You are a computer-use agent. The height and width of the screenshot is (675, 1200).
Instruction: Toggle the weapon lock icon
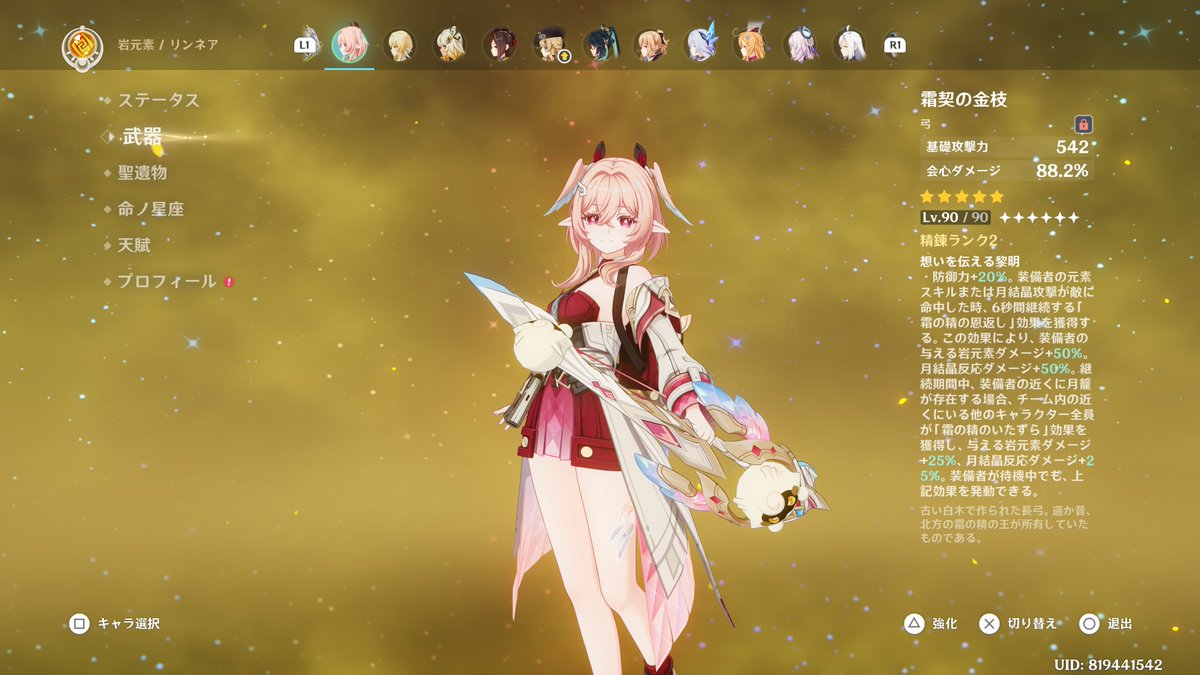pos(1083,125)
